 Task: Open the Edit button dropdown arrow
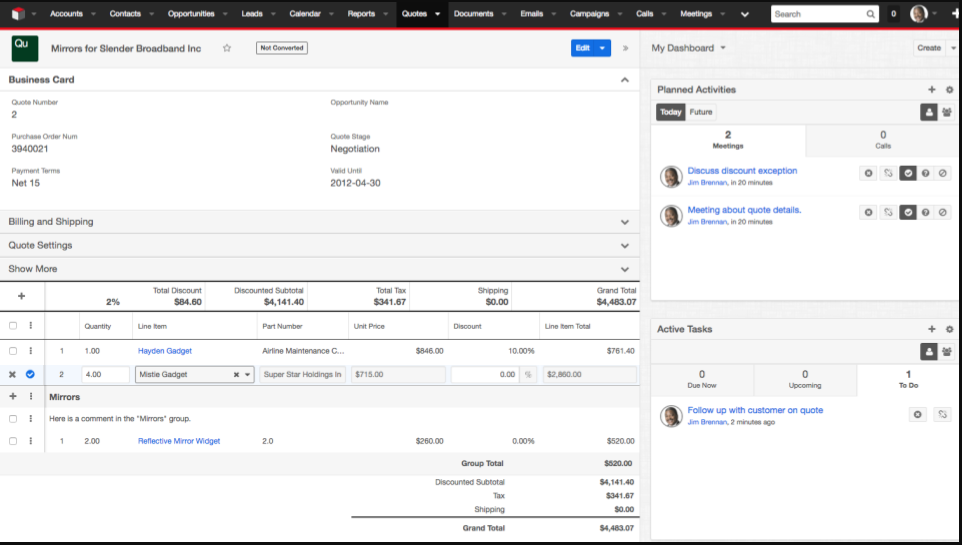tap(603, 48)
